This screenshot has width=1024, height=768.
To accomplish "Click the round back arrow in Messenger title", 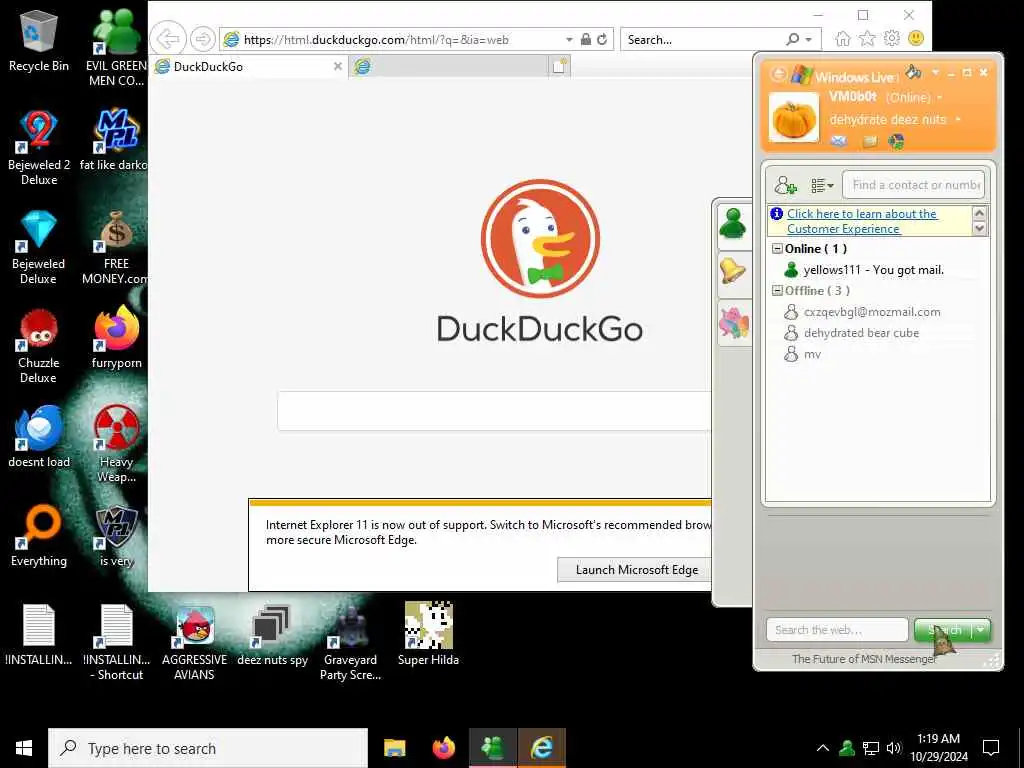I will click(778, 74).
